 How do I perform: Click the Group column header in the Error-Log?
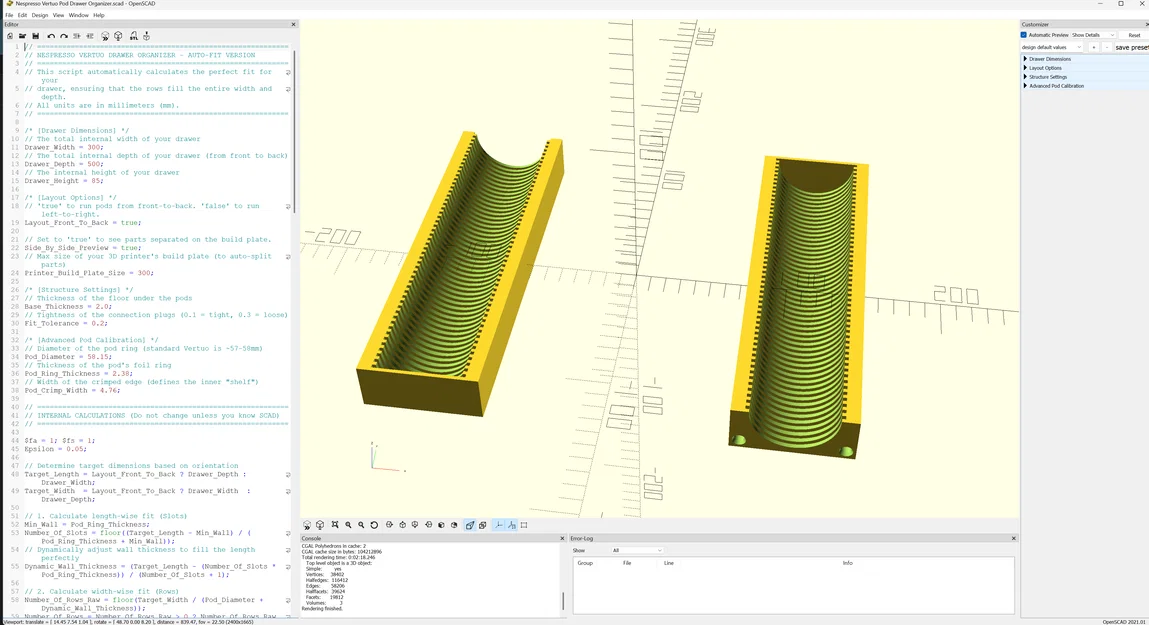(x=585, y=563)
